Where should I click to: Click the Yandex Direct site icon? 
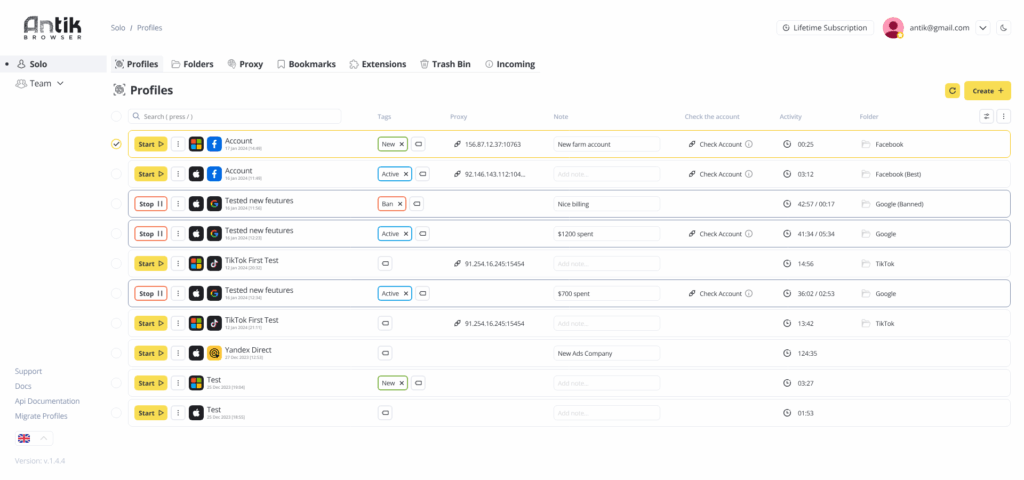(214, 353)
